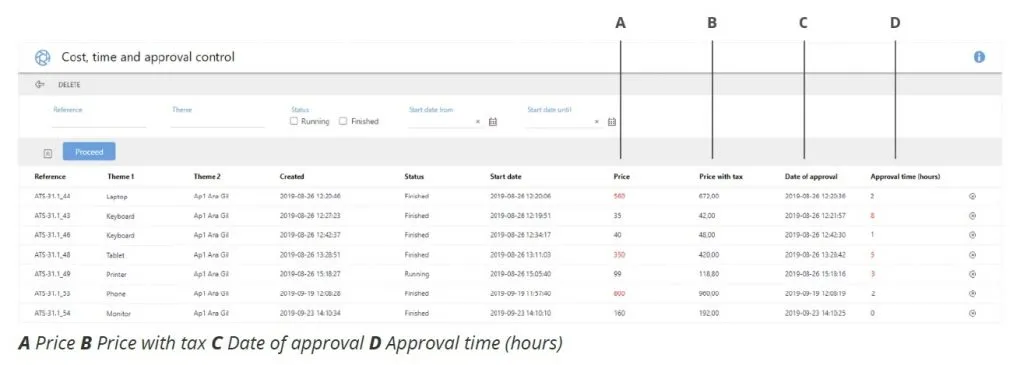
Task: Sort by Price column header
Action: pos(622,176)
